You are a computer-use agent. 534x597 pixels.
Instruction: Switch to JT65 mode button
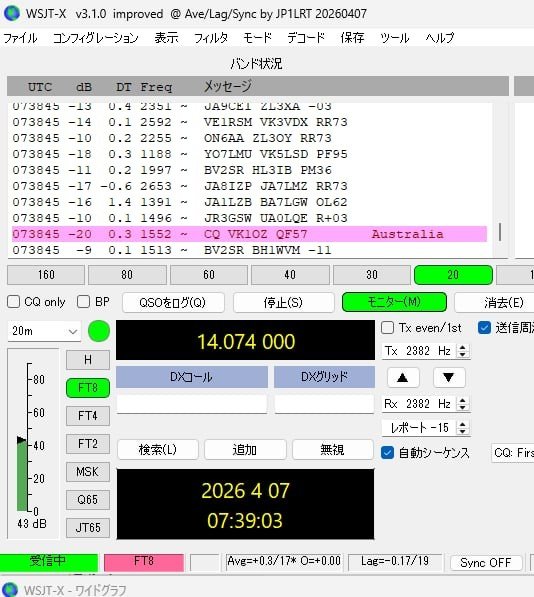click(x=88, y=528)
